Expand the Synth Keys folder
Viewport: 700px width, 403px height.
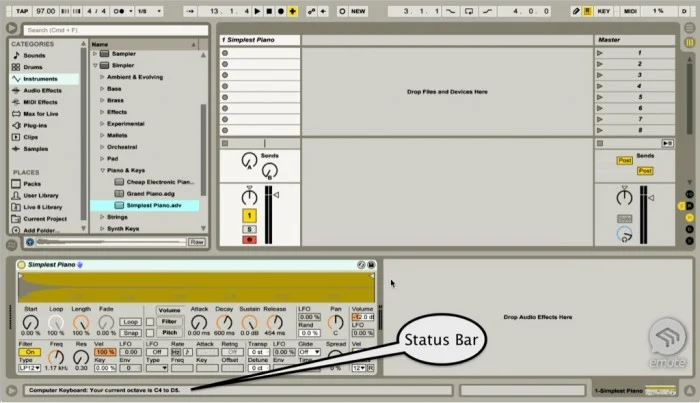tap(102, 229)
